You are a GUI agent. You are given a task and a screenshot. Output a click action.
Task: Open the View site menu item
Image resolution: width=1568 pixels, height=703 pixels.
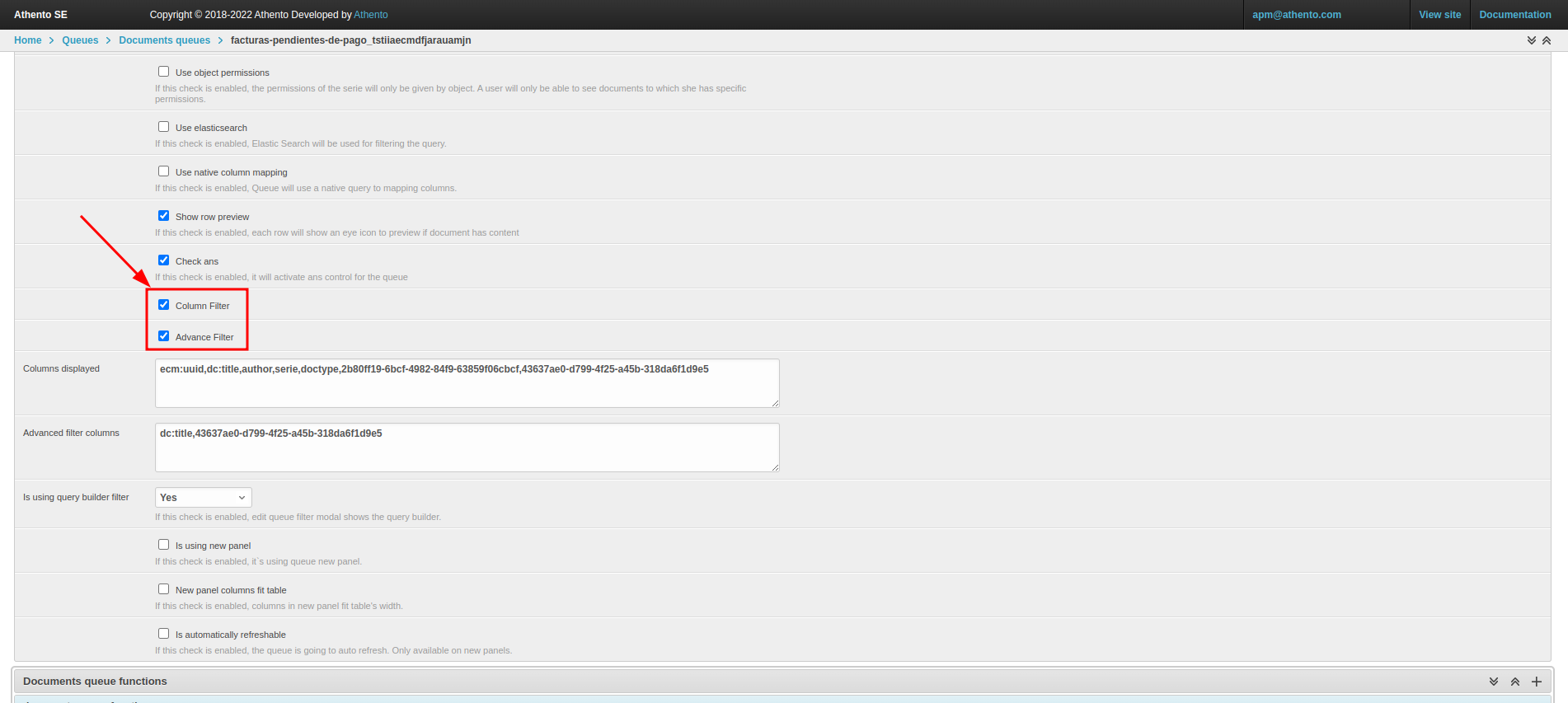click(x=1439, y=15)
